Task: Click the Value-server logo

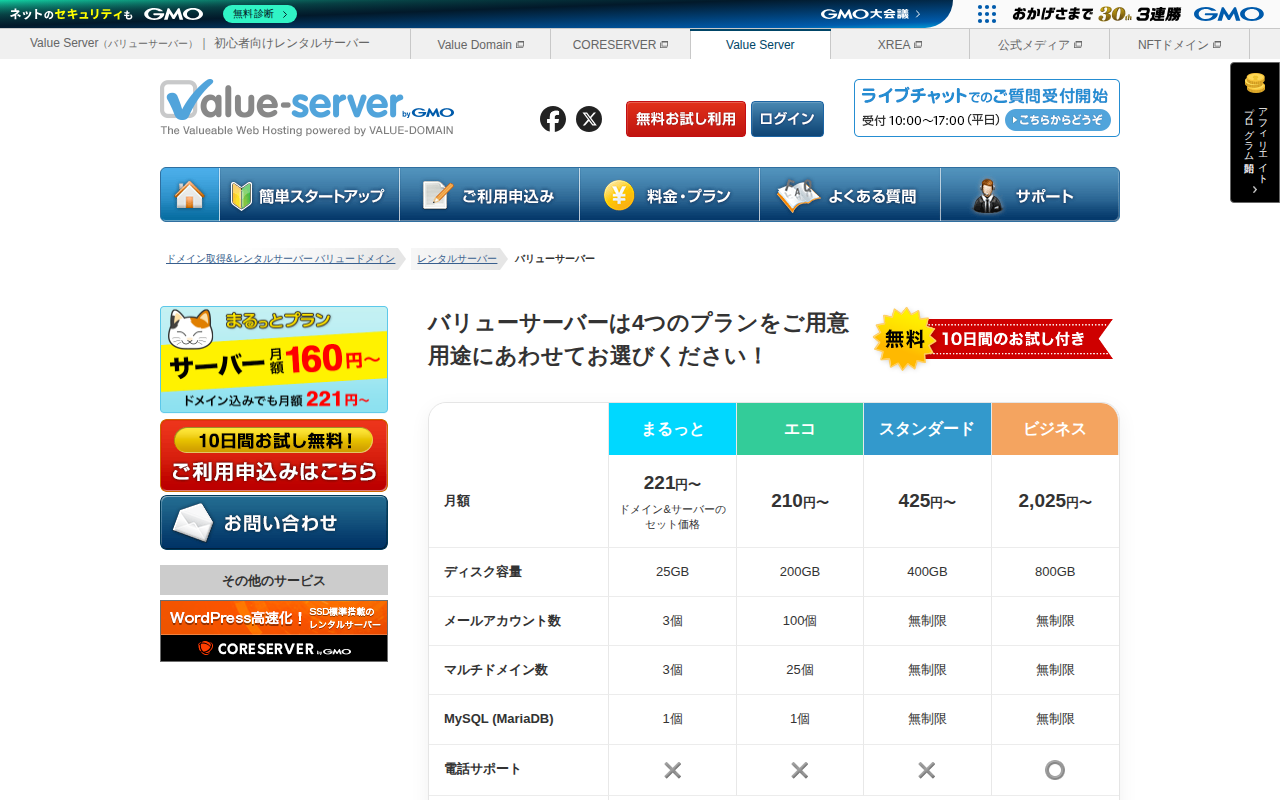Action: [x=307, y=107]
